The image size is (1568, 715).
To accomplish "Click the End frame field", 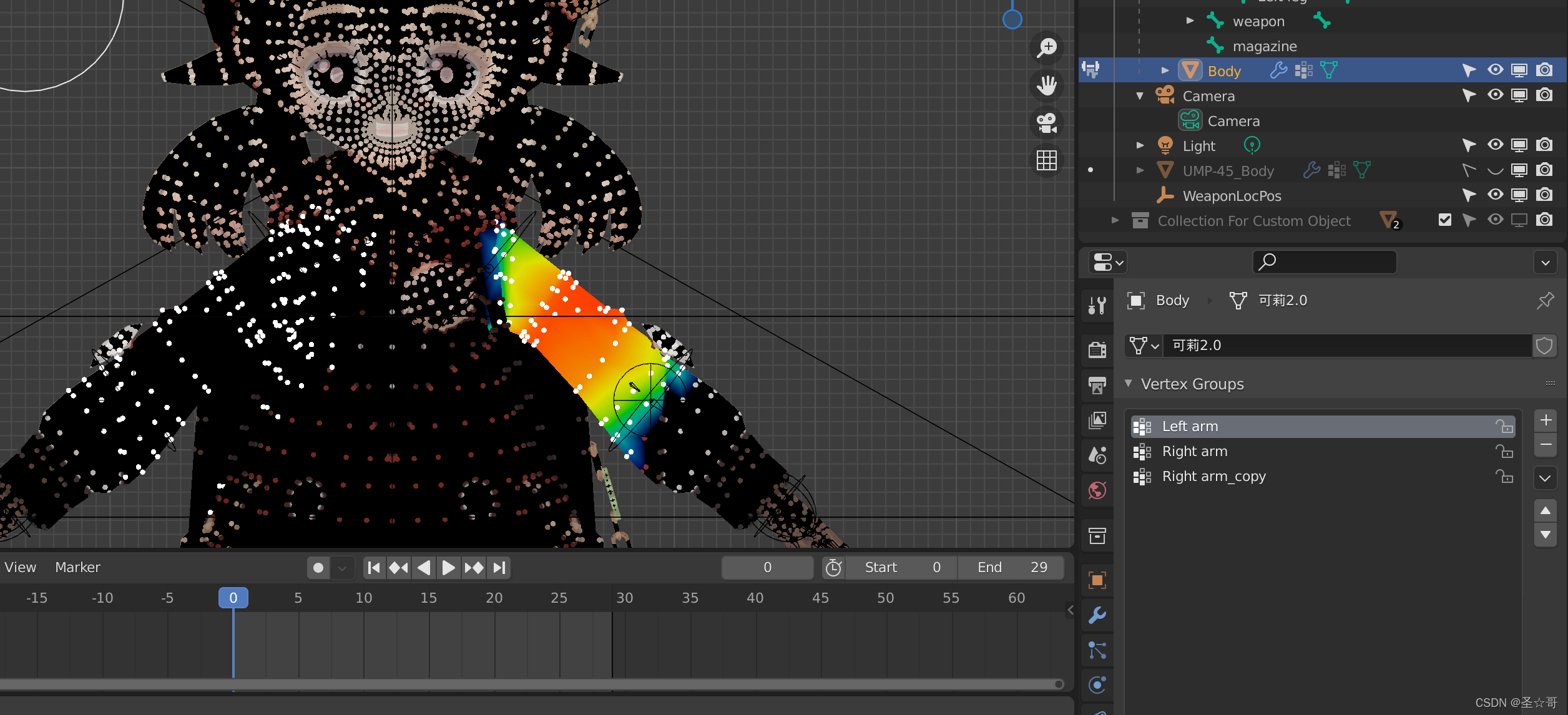I will 1011,567.
